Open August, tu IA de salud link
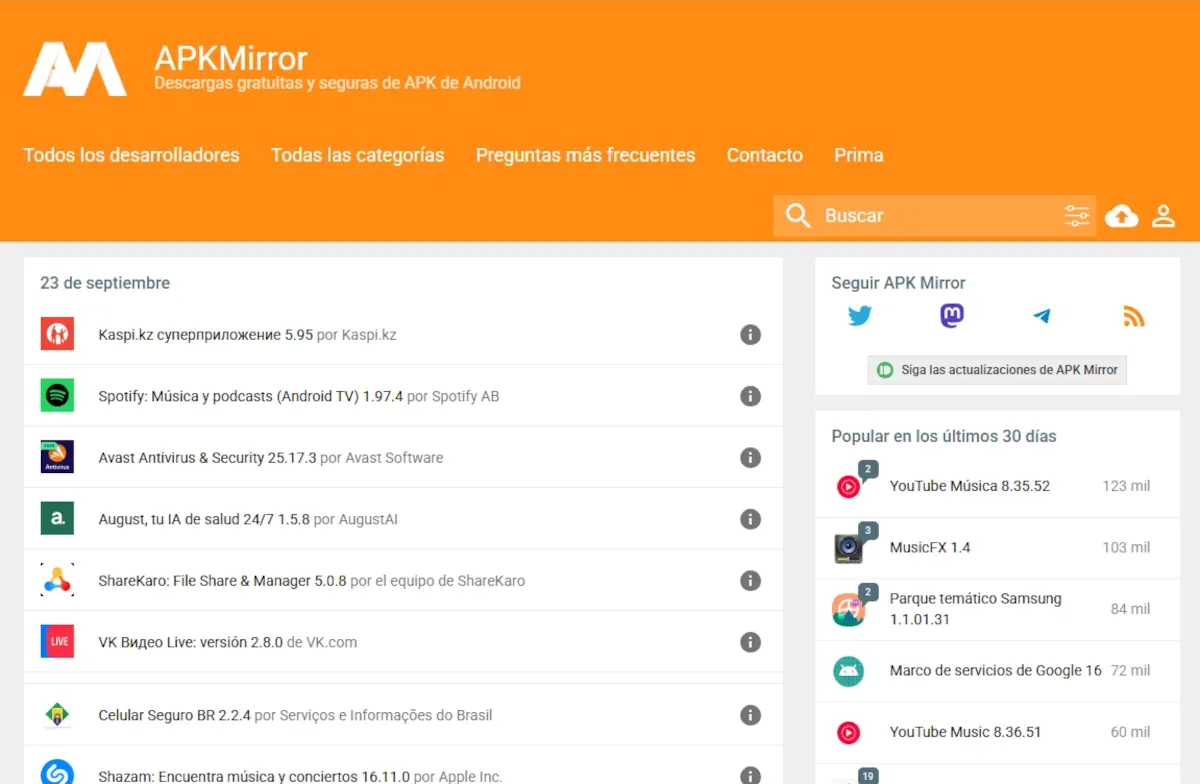The height and width of the screenshot is (784, 1200). [x=204, y=520]
